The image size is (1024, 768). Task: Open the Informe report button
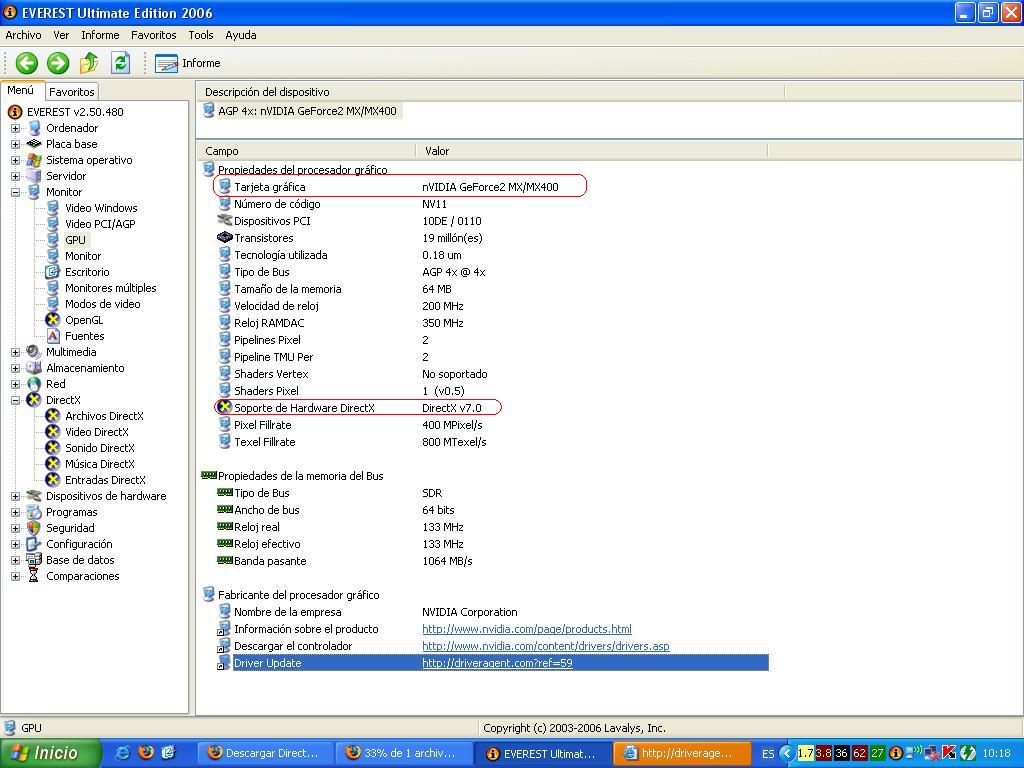tap(188, 63)
